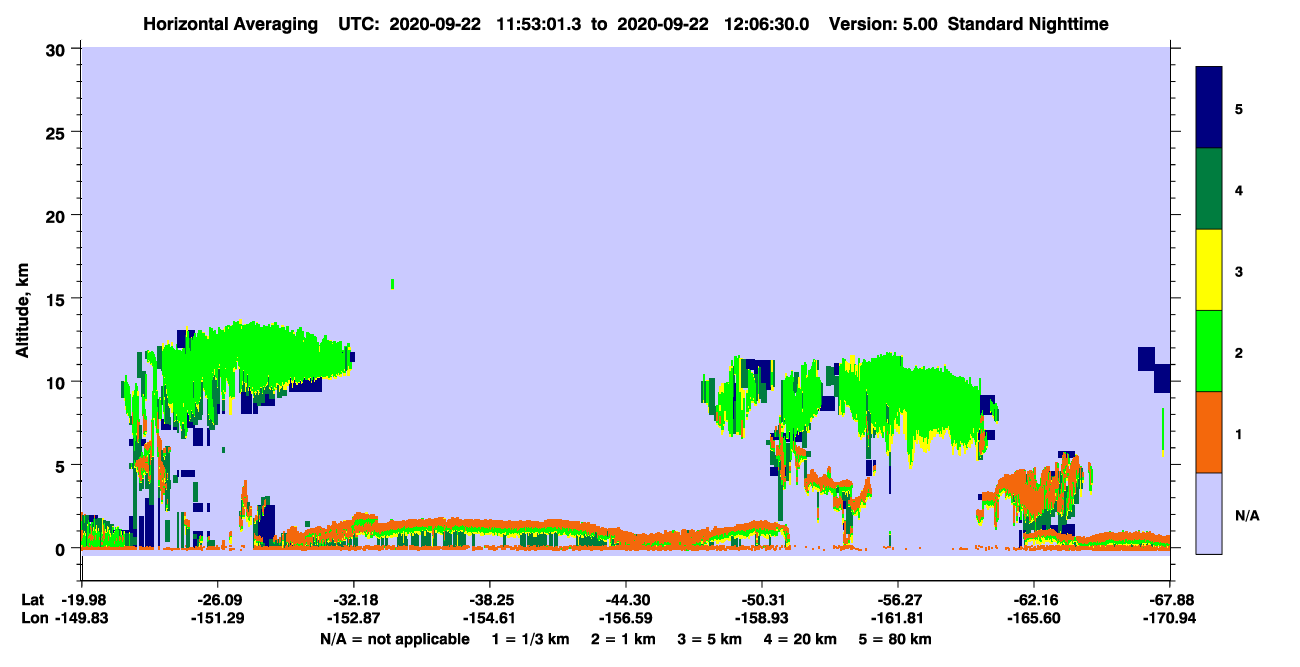Click '3 = 5 km' legend text
Image resolution: width=1300 pixels, height=667 pixels.
pyautogui.click(x=711, y=639)
